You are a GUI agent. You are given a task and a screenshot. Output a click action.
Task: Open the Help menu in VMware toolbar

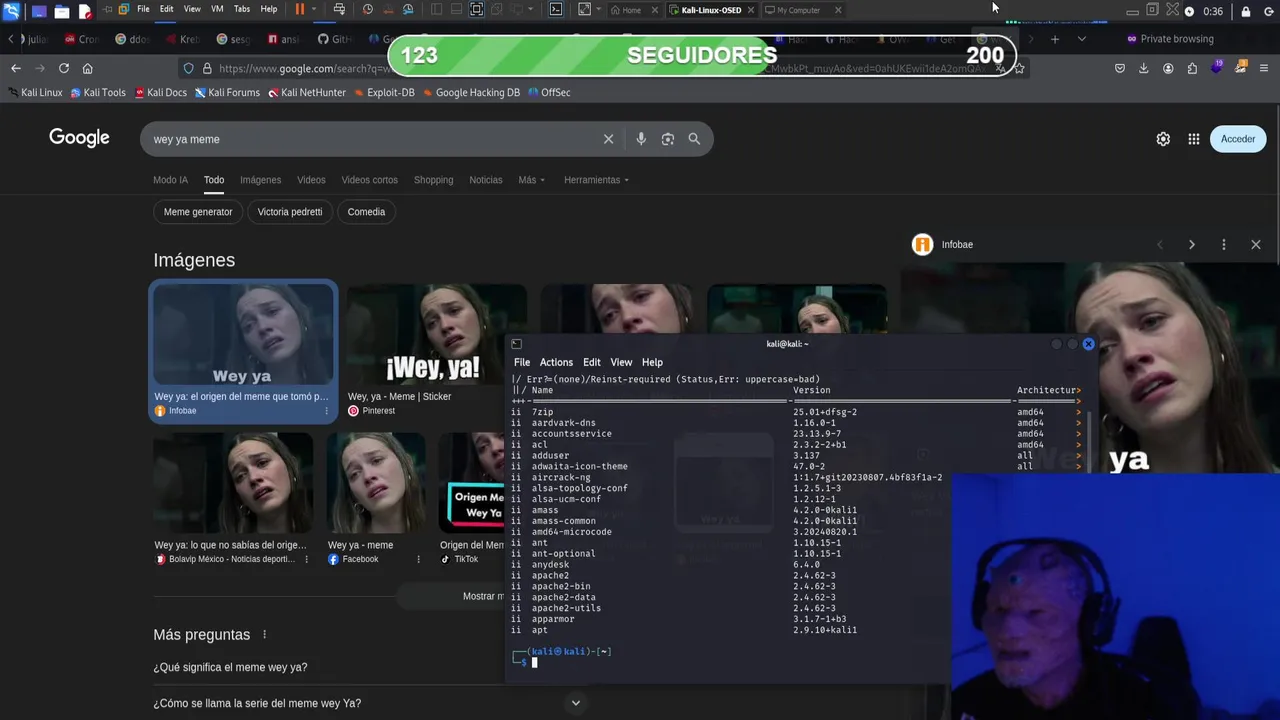point(269,9)
